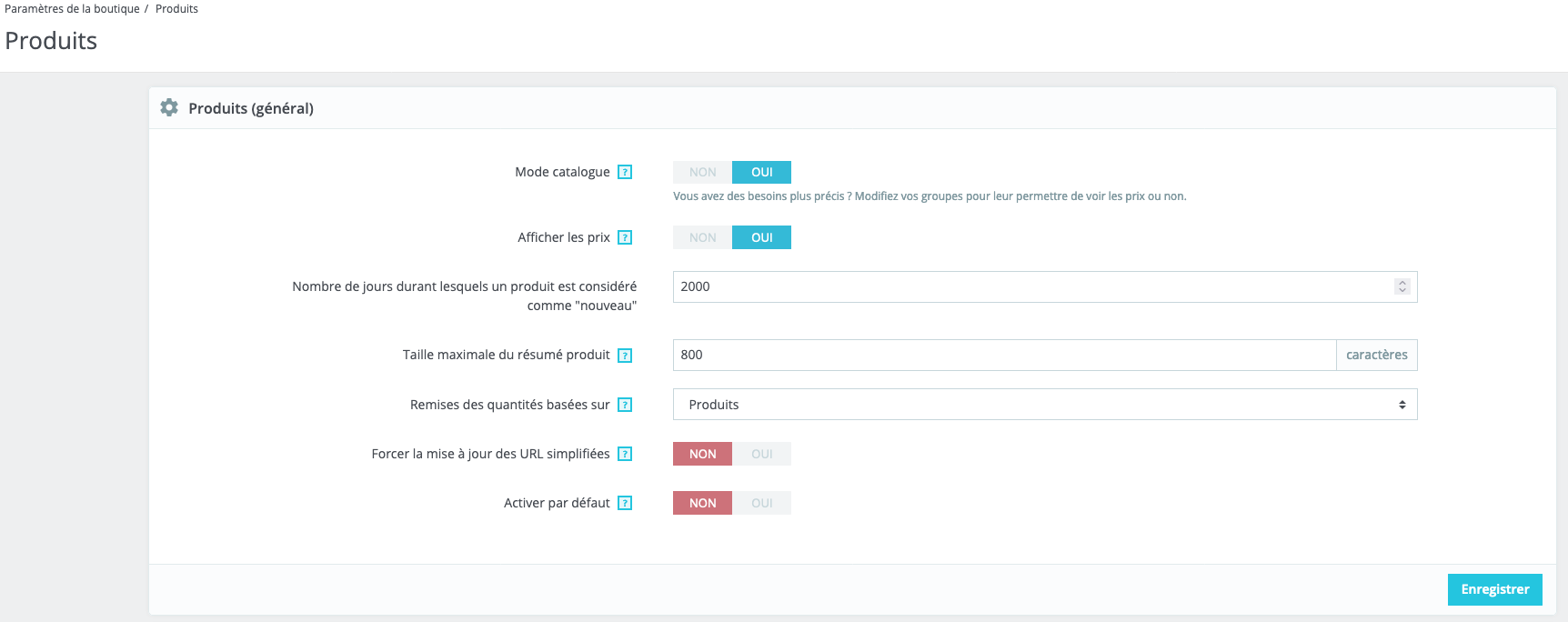1568x622 pixels.
Task: Click the gear icon beside Produits (général)
Action: click(169, 108)
